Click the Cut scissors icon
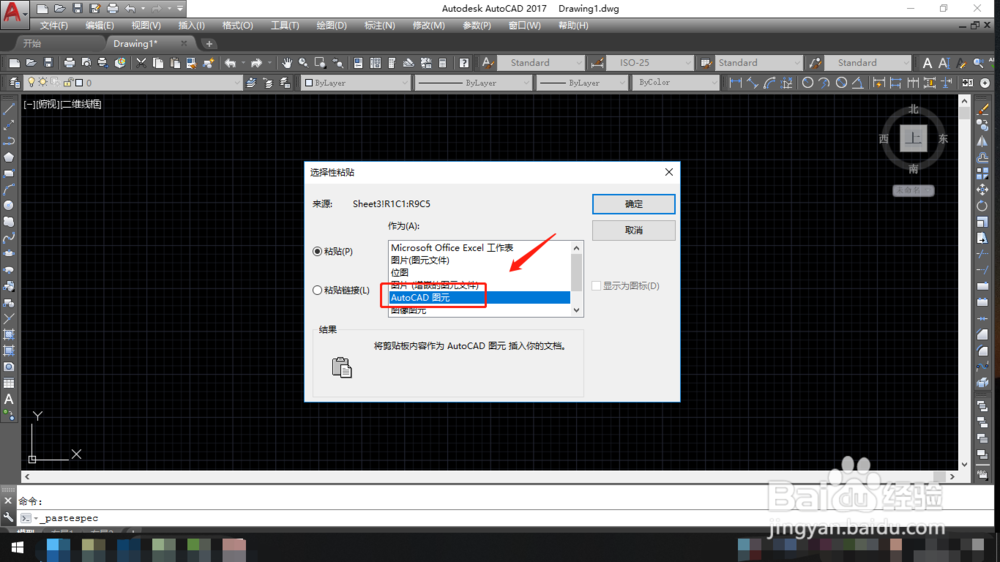 coord(141,63)
